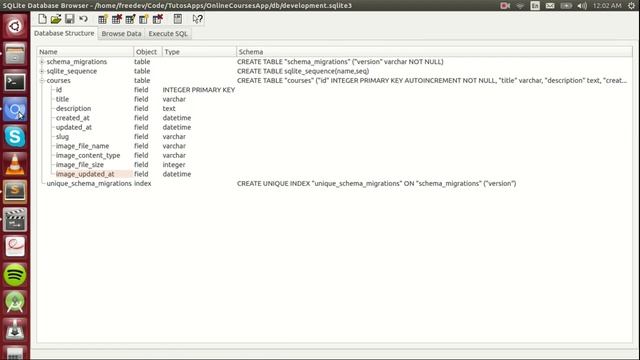Click the Revert Changes undo arrow icon
This screenshot has width=640, height=360.
(x=83, y=19)
